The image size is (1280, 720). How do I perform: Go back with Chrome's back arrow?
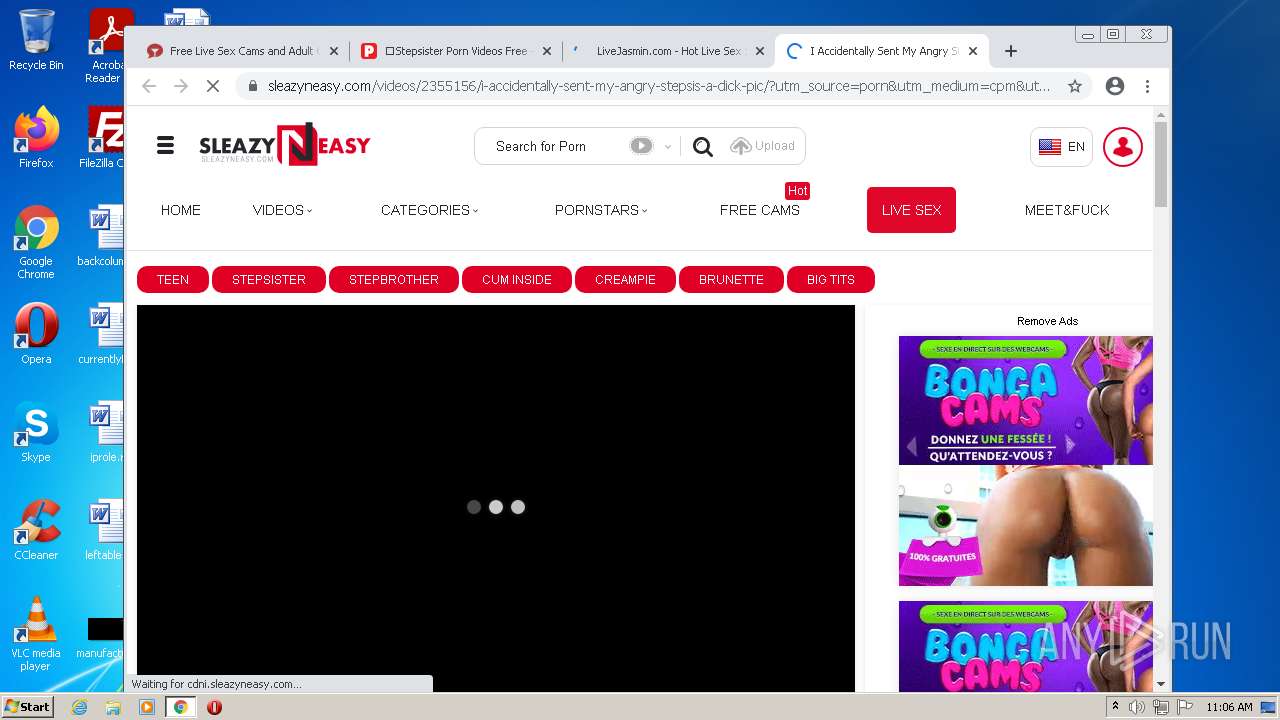click(149, 86)
